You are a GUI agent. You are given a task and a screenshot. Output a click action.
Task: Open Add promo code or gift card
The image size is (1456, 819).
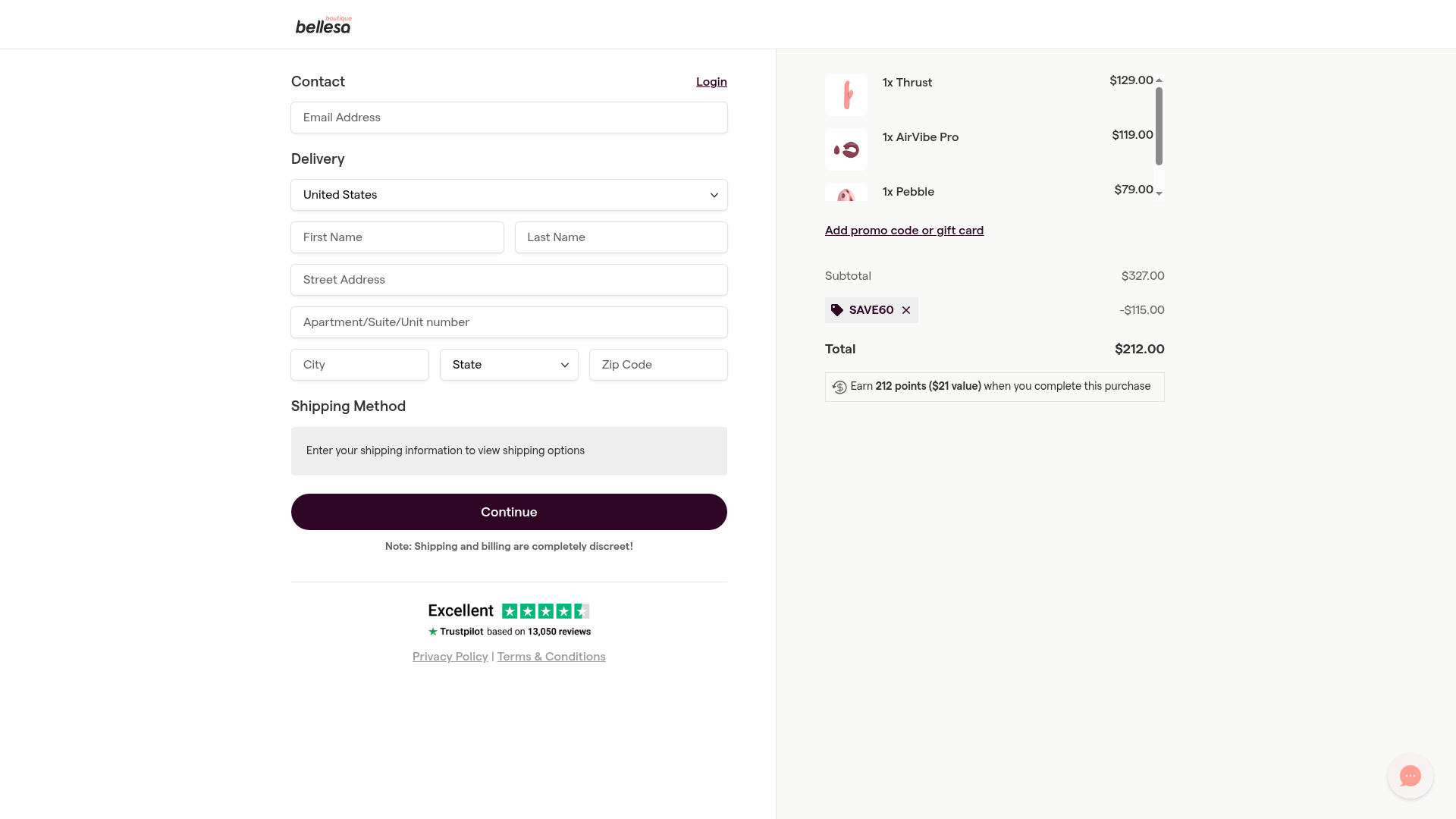904,231
